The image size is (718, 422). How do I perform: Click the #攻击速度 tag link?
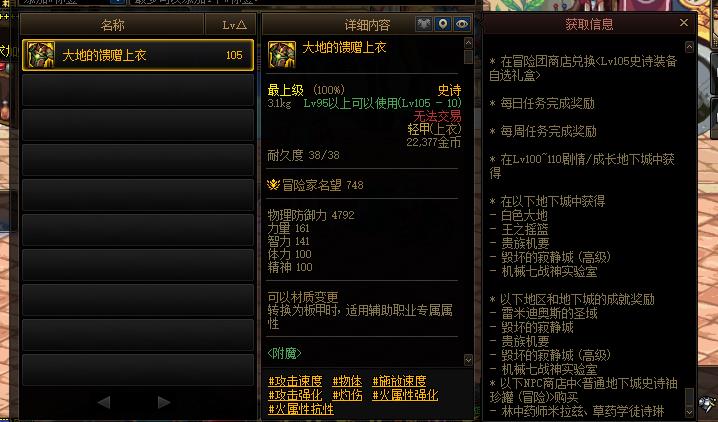295,381
